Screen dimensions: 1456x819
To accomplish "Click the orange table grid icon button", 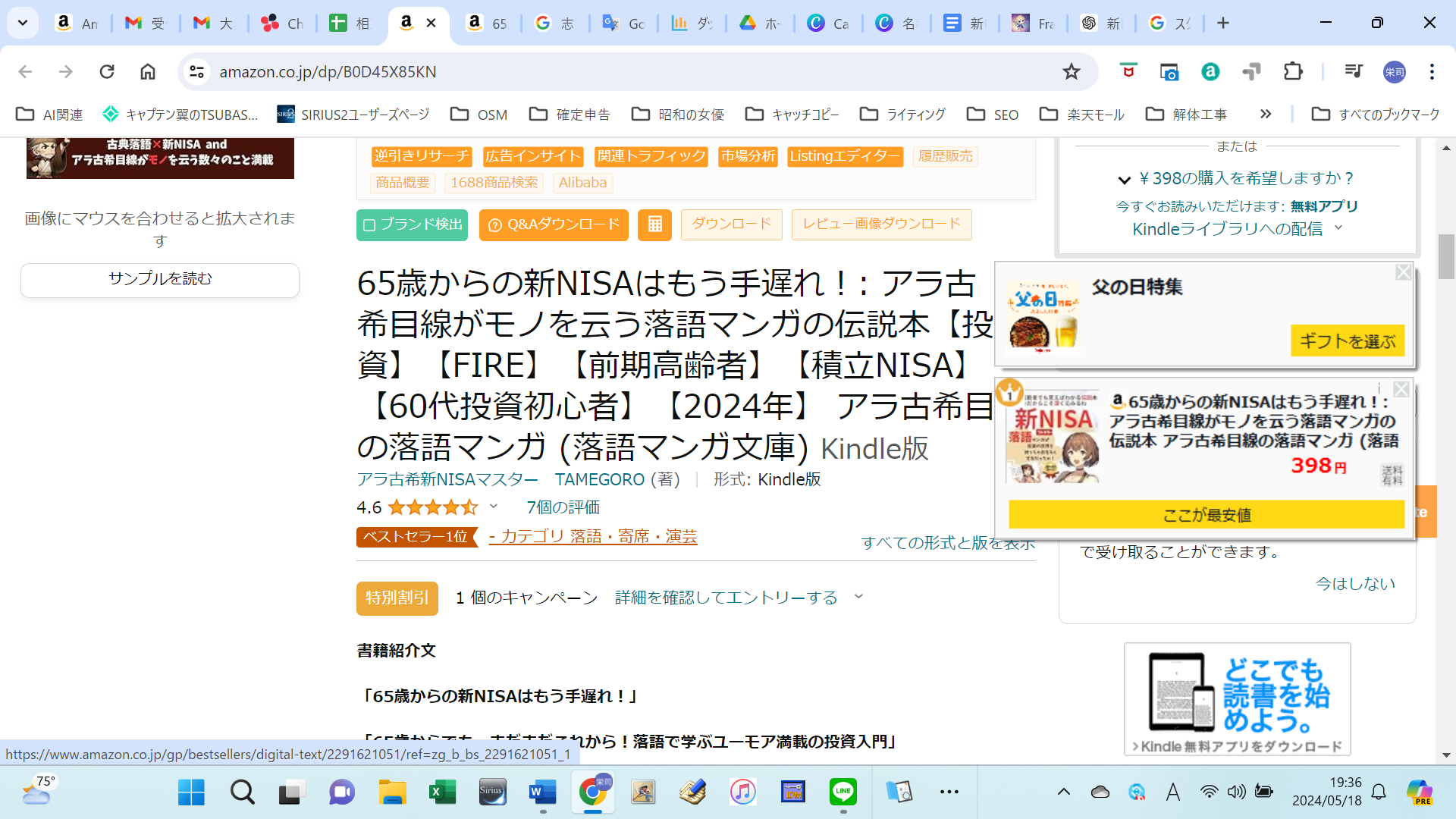I will pos(654,224).
